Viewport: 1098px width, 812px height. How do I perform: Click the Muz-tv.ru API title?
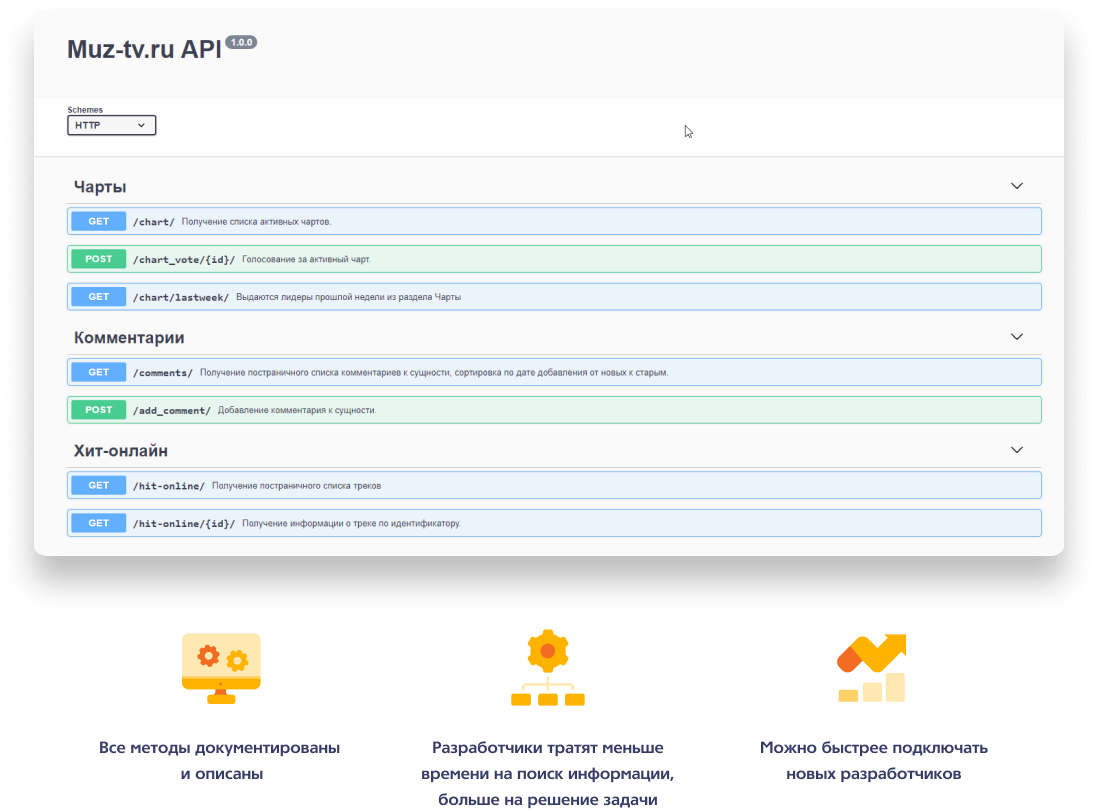144,50
